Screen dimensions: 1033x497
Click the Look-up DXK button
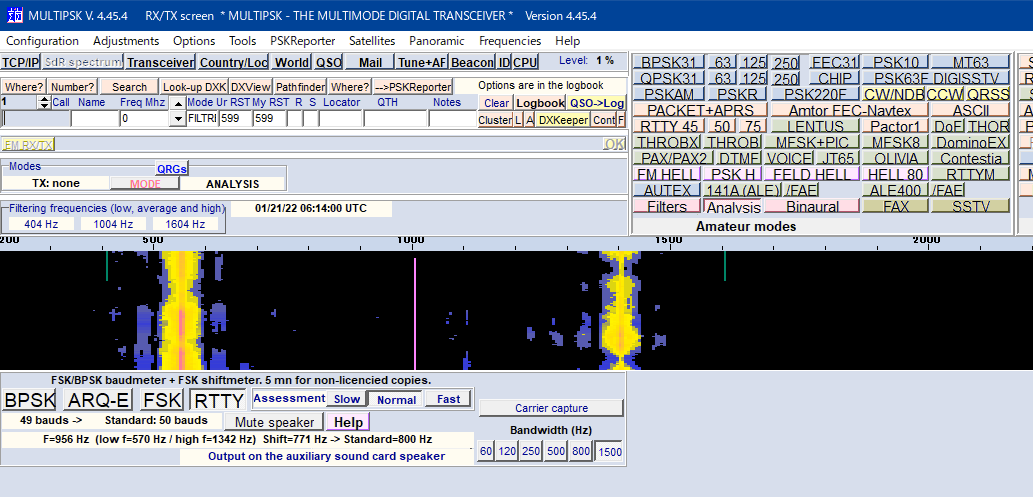[194, 87]
